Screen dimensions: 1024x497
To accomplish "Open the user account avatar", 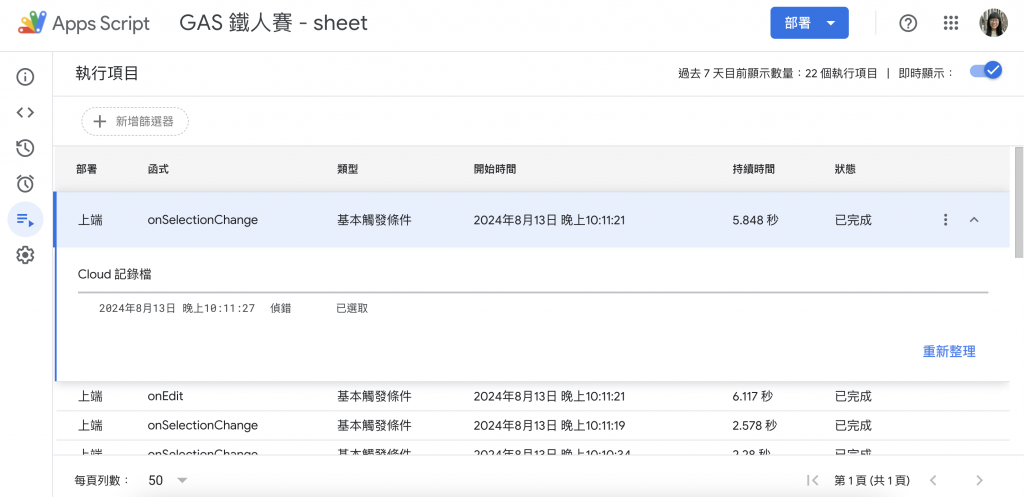I will [x=993, y=23].
